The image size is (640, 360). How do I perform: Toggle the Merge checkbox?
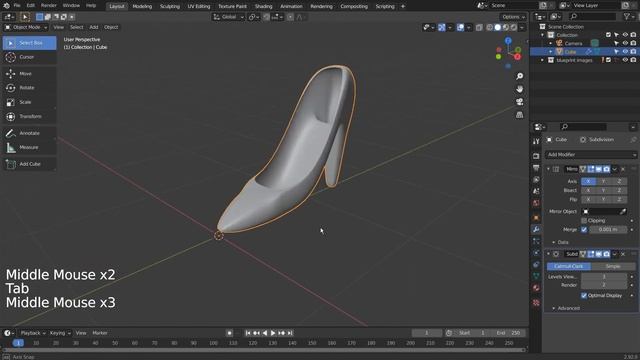(x=584, y=229)
